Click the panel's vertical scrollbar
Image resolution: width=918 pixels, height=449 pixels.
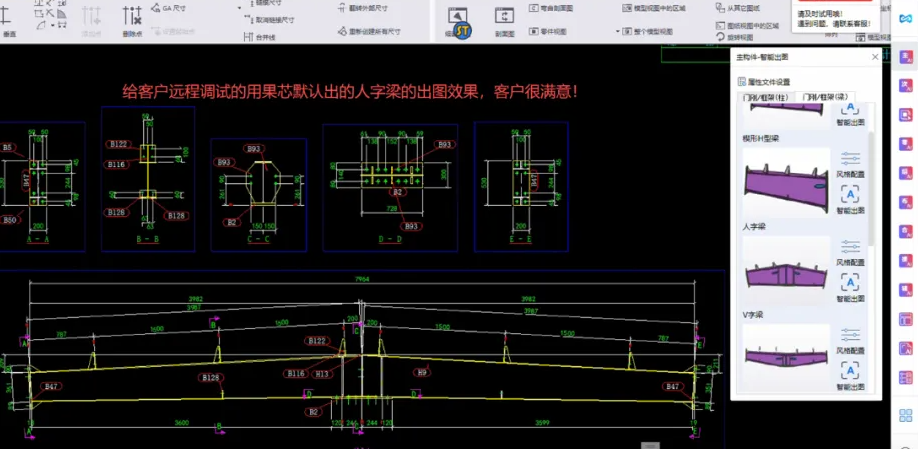coord(871,180)
